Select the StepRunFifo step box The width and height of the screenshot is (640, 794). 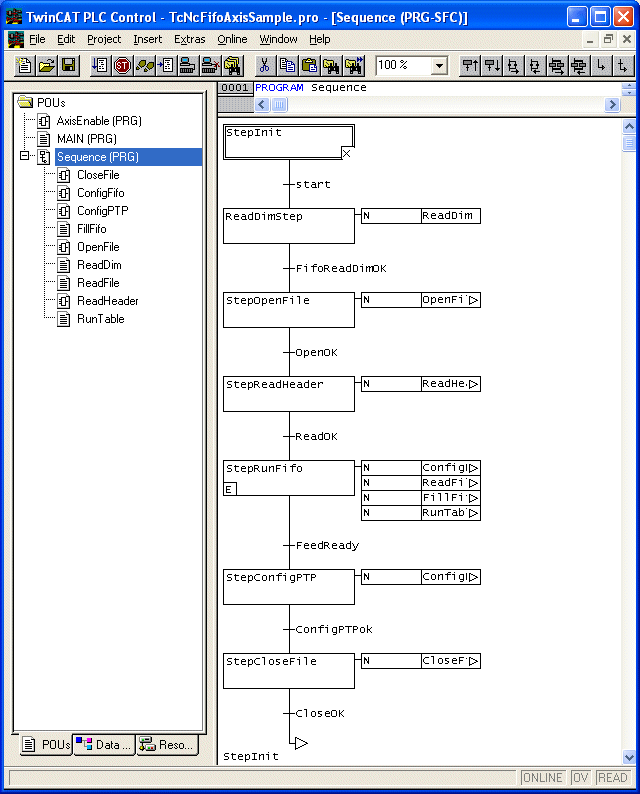pyautogui.click(x=289, y=478)
